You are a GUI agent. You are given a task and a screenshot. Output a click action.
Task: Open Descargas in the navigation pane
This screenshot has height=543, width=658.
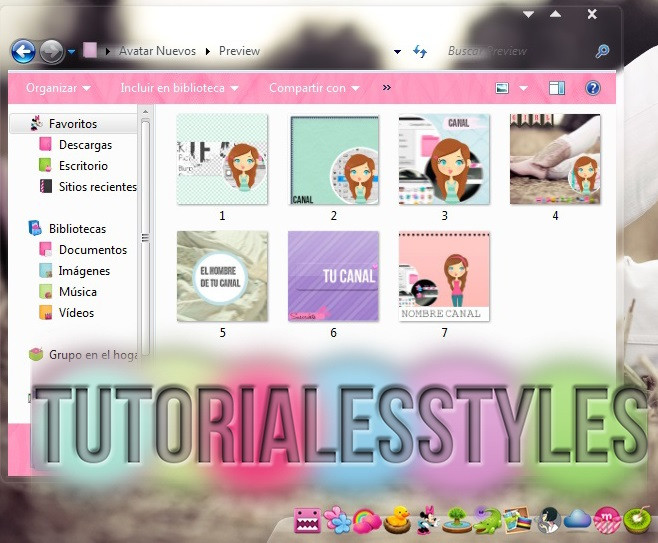pyautogui.click(x=86, y=145)
